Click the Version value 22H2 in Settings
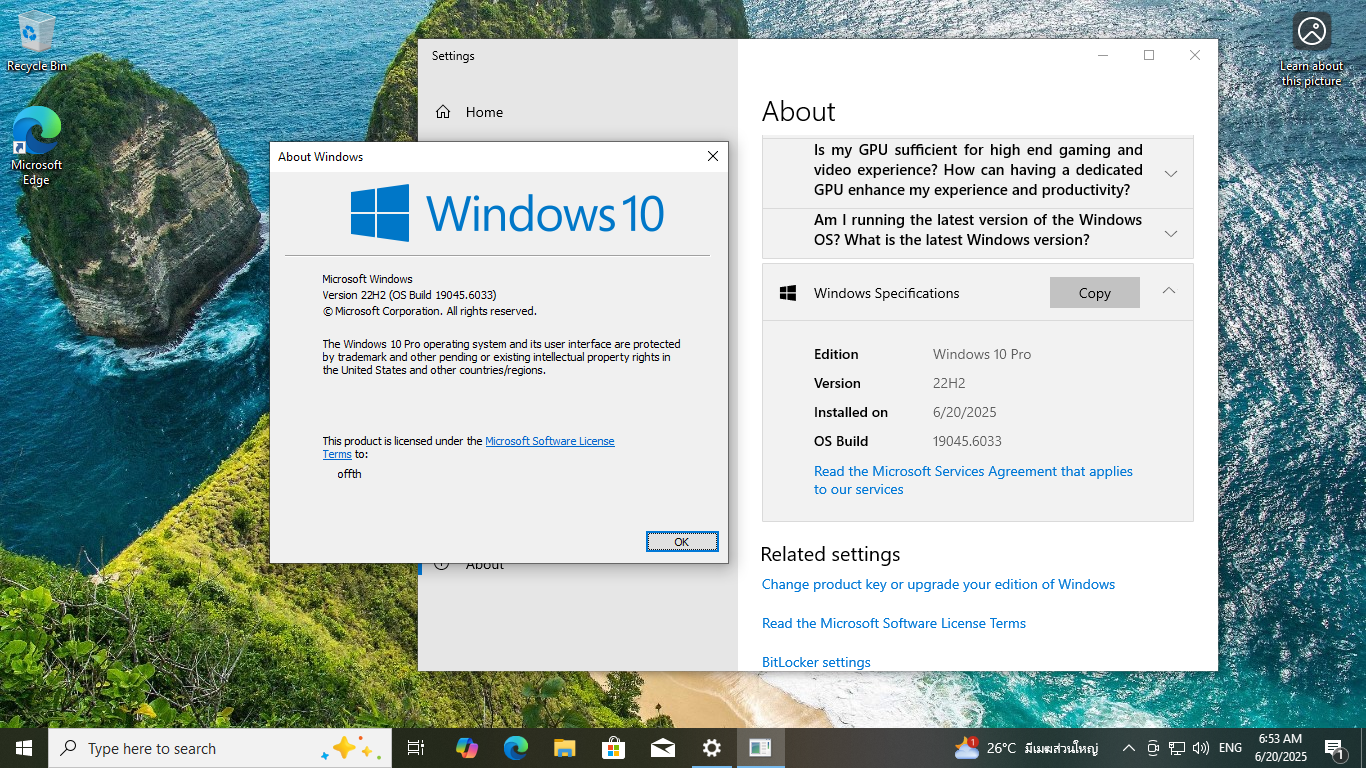Screen dimensions: 1366x768 pos(949,383)
